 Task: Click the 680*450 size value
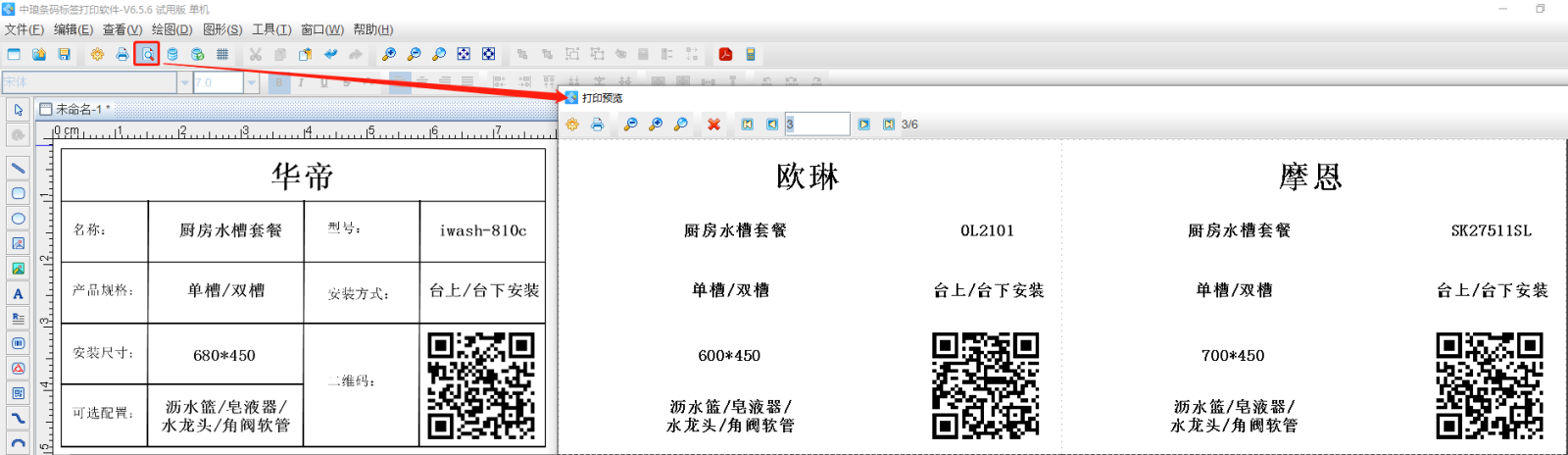(224, 356)
